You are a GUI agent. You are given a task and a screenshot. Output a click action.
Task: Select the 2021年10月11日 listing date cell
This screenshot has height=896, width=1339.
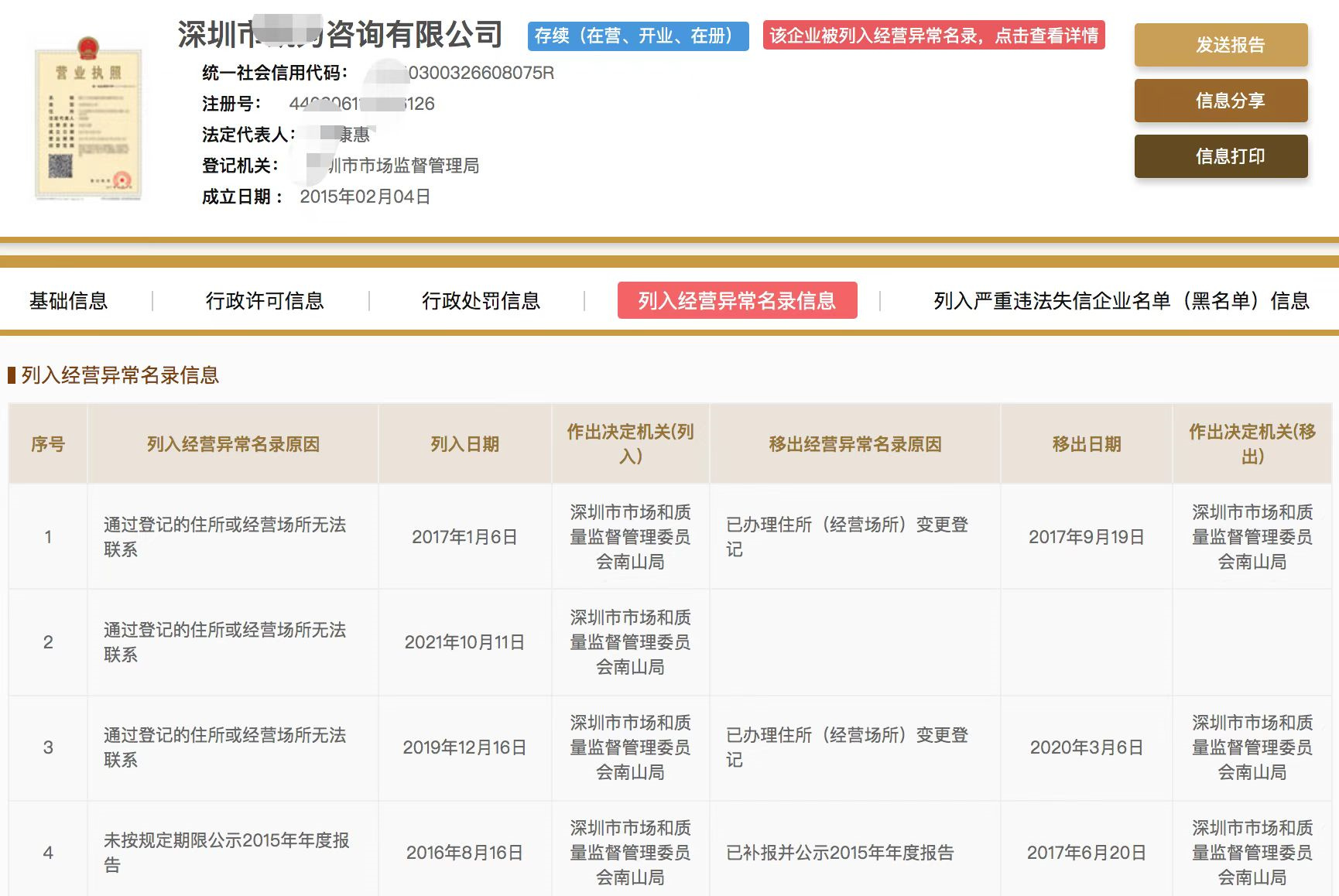464,642
